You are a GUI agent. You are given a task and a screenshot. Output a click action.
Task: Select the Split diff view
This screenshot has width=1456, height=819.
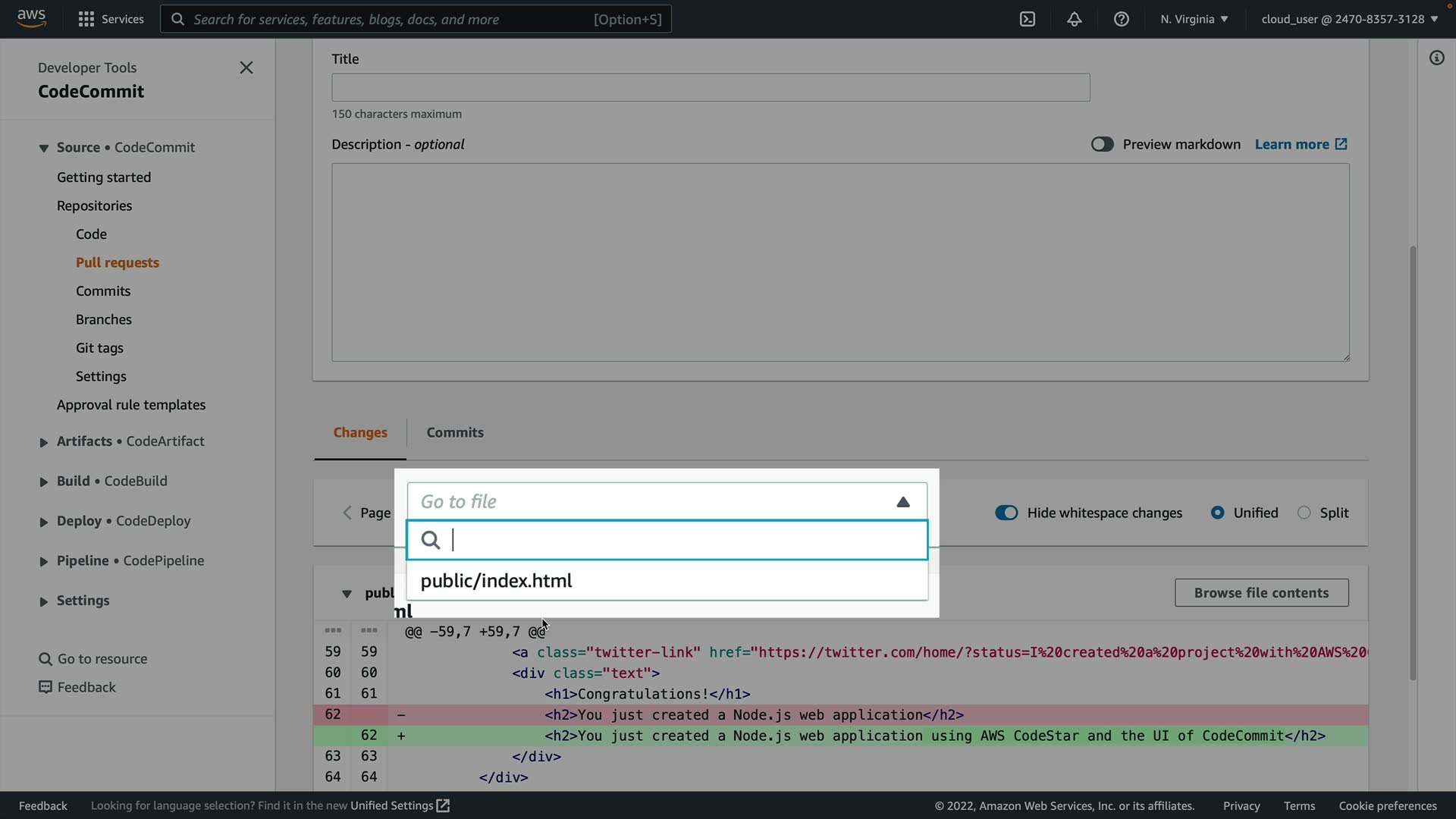1304,513
